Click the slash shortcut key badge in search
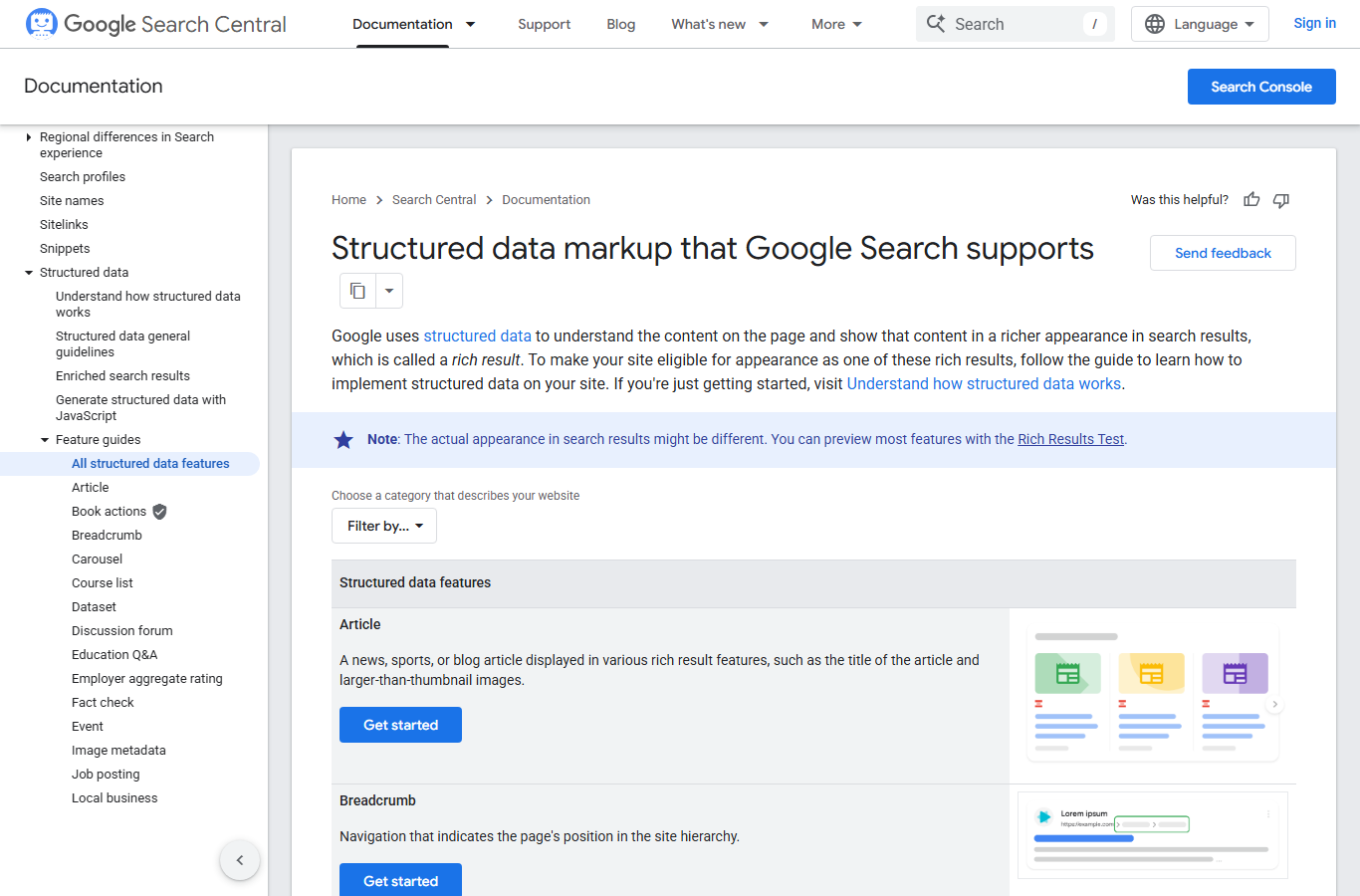 [1094, 24]
